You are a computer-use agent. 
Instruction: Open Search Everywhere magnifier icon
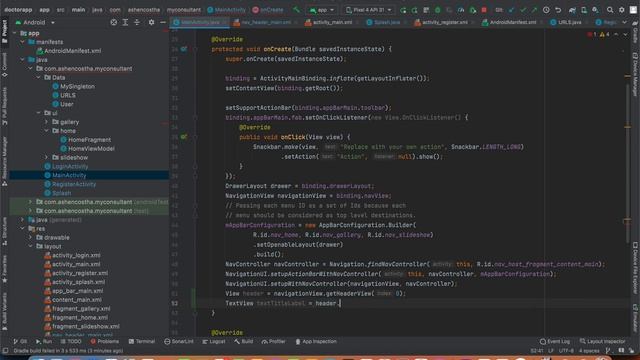point(610,10)
